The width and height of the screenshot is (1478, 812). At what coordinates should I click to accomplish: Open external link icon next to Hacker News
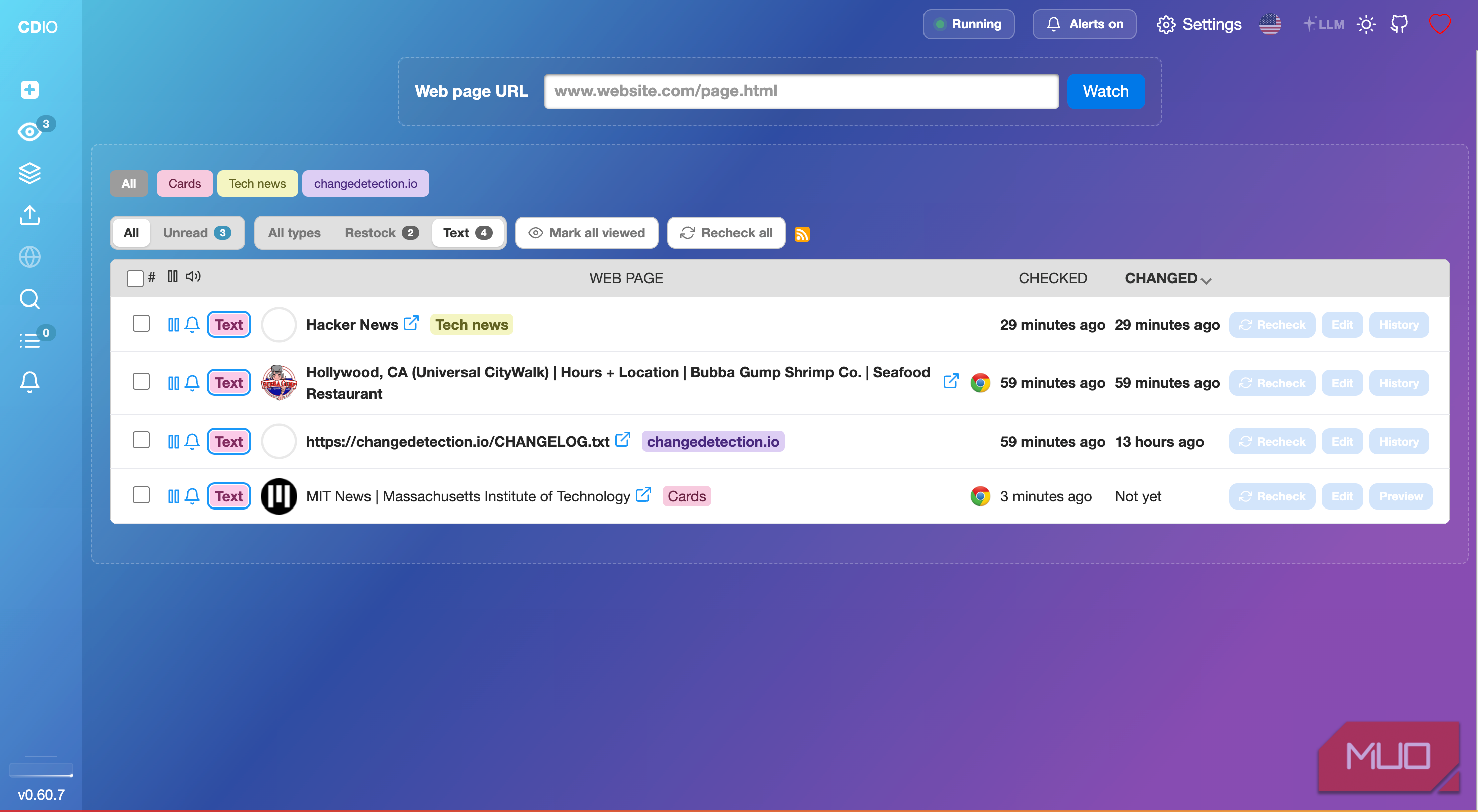[411, 323]
